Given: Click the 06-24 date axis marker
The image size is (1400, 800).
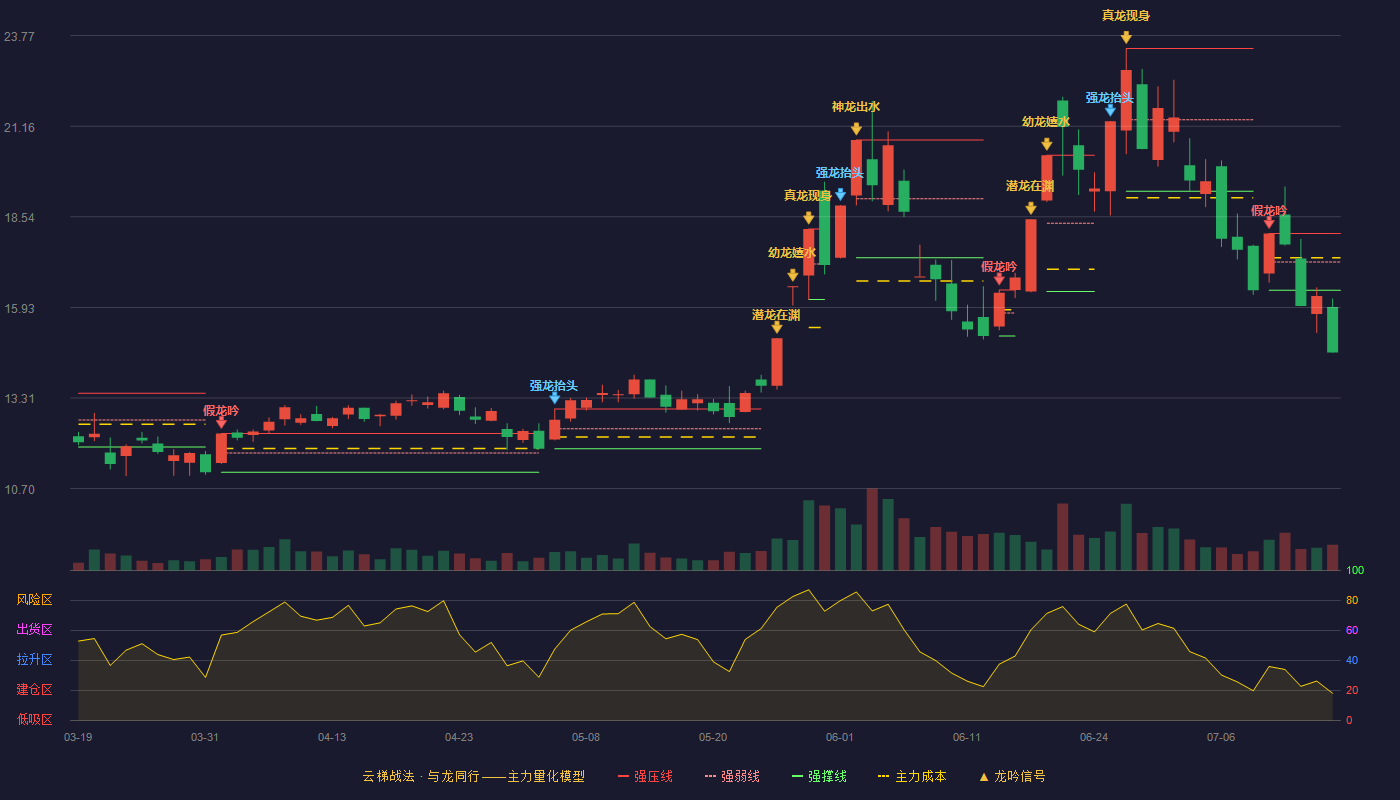Looking at the screenshot, I should click(1094, 737).
